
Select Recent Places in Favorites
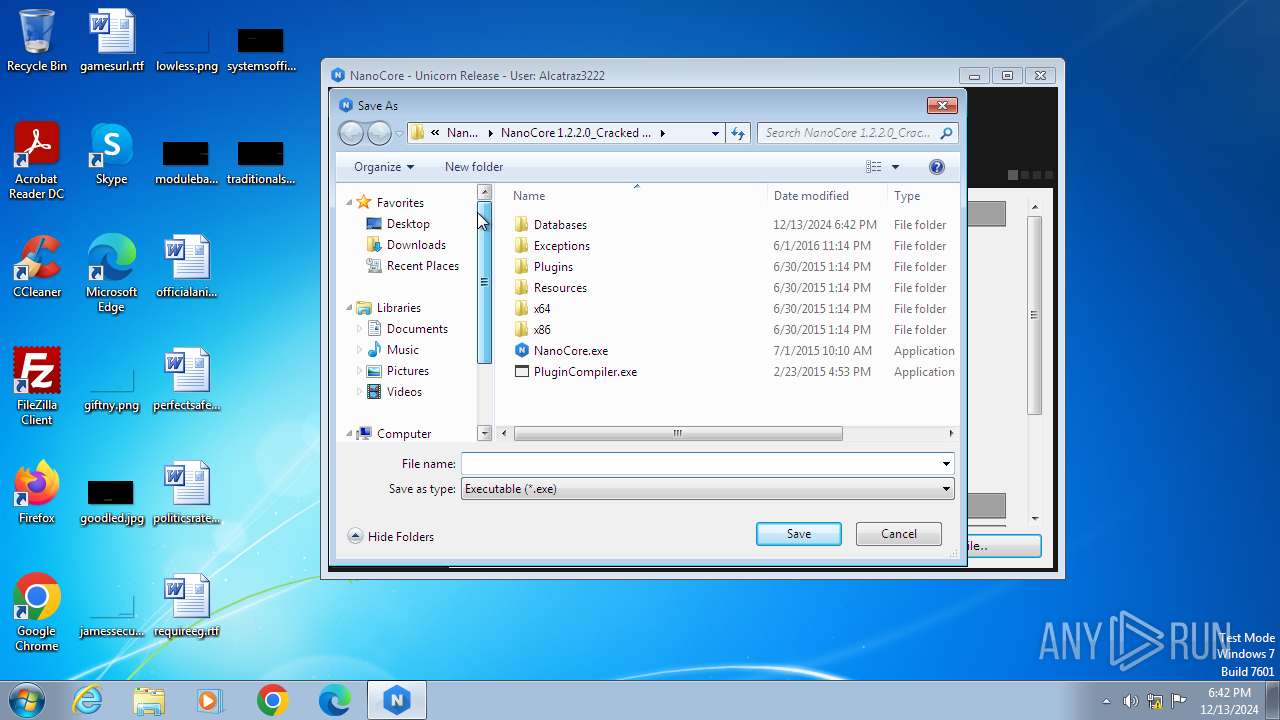(x=423, y=266)
